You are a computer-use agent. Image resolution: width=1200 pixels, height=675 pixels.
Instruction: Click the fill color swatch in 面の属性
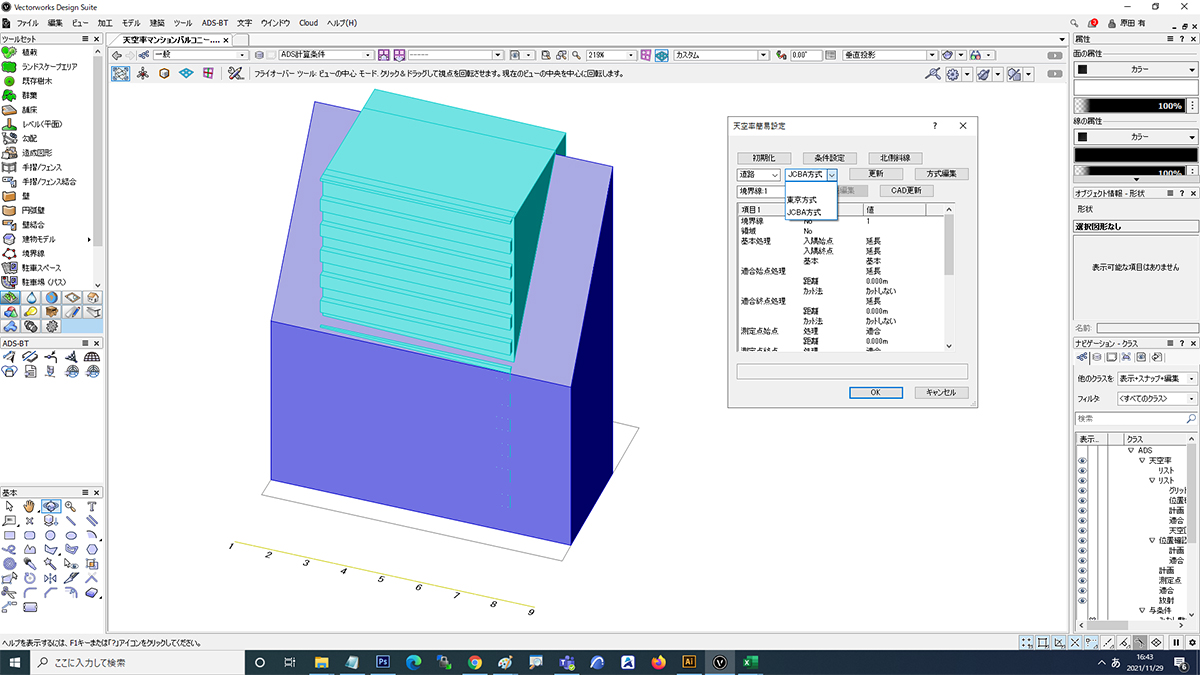pyautogui.click(x=1135, y=87)
